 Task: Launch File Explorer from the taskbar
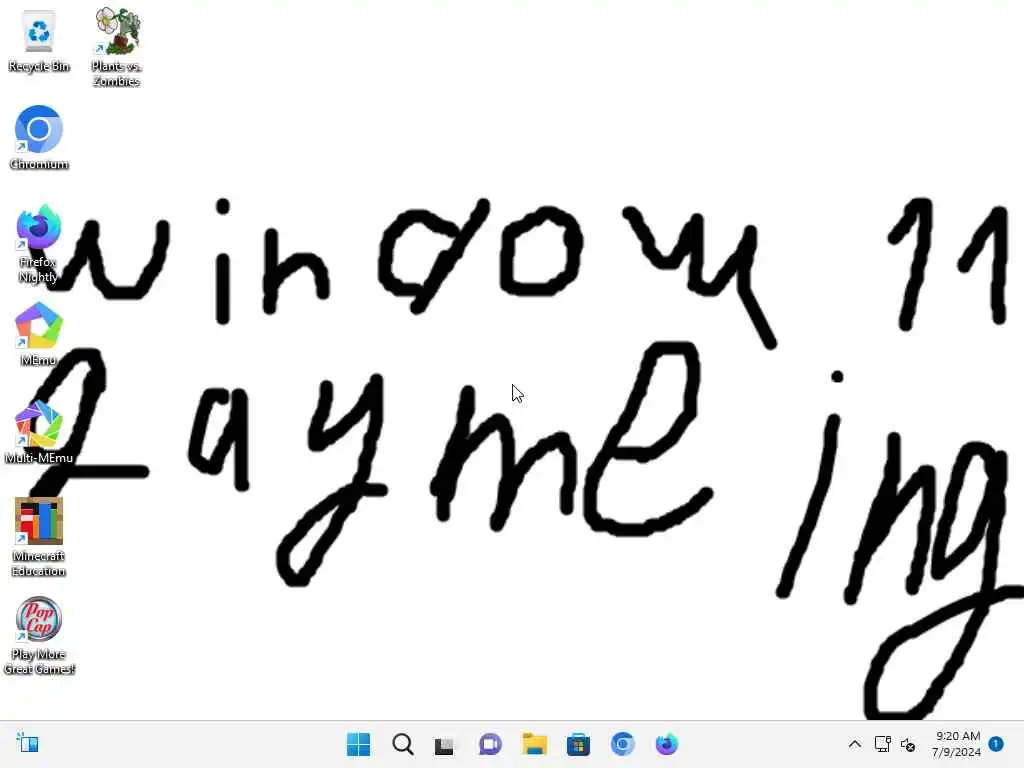[x=534, y=744]
